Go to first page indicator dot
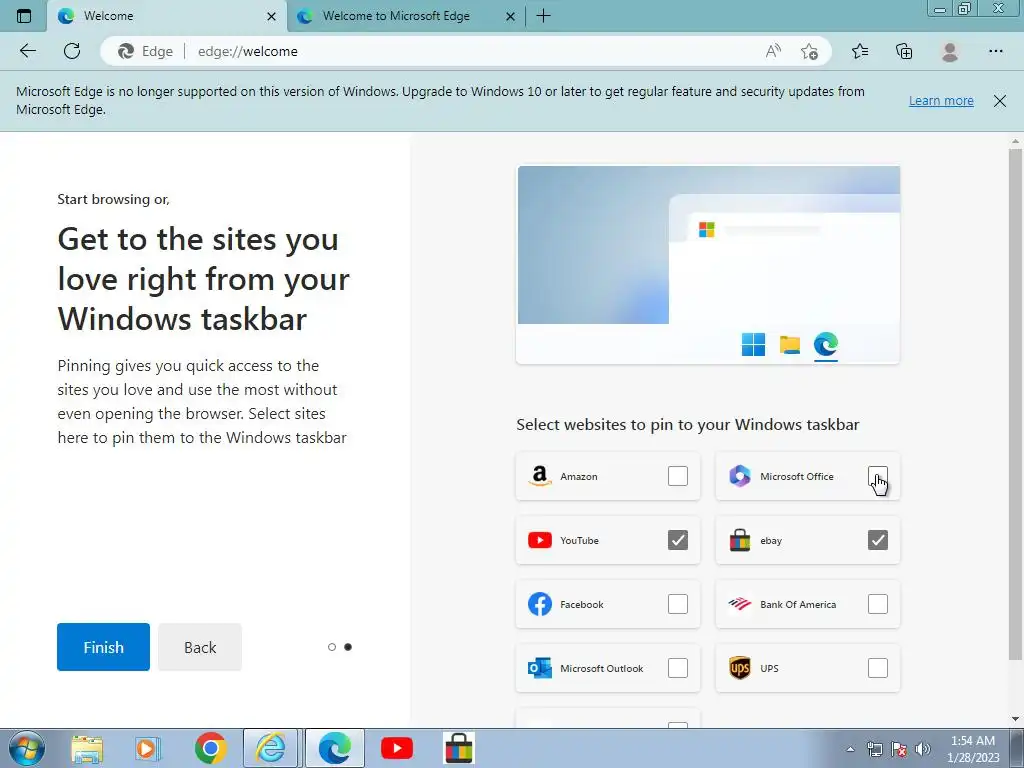 pos(332,647)
